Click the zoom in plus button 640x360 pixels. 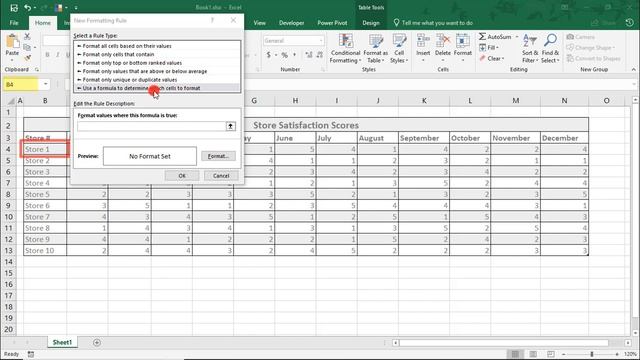point(617,354)
